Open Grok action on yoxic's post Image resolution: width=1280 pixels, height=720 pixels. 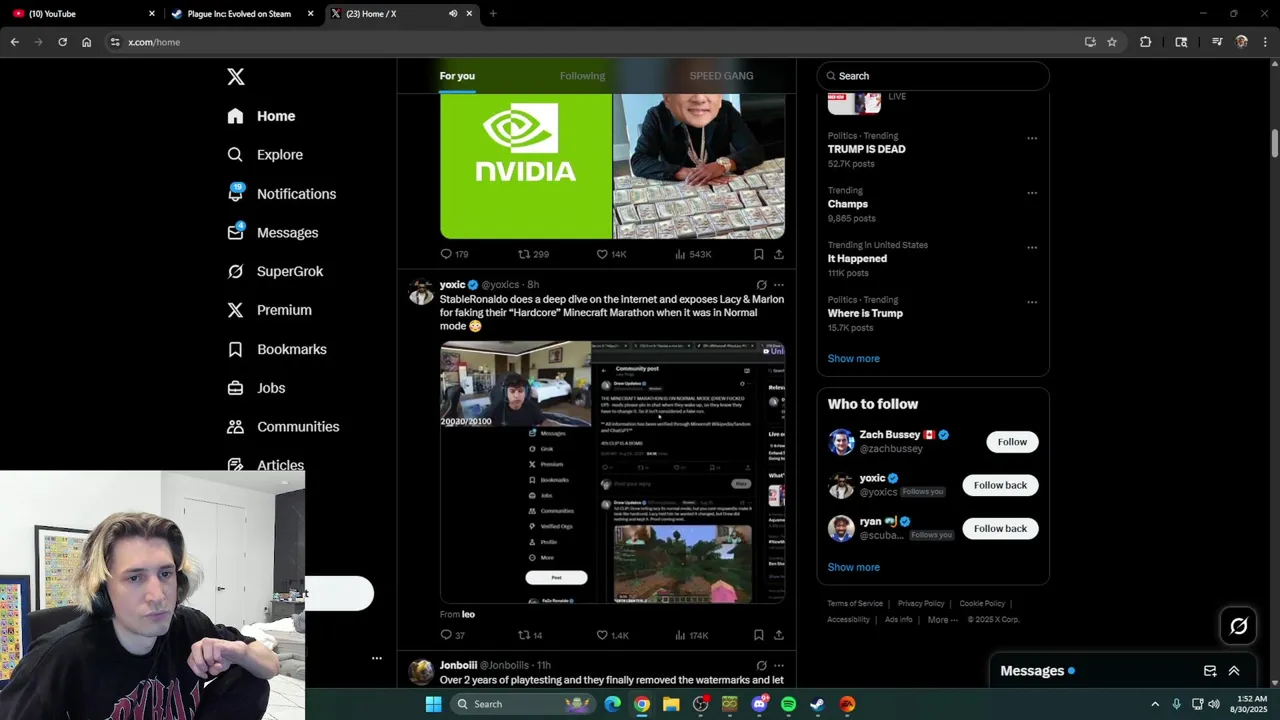click(761, 285)
